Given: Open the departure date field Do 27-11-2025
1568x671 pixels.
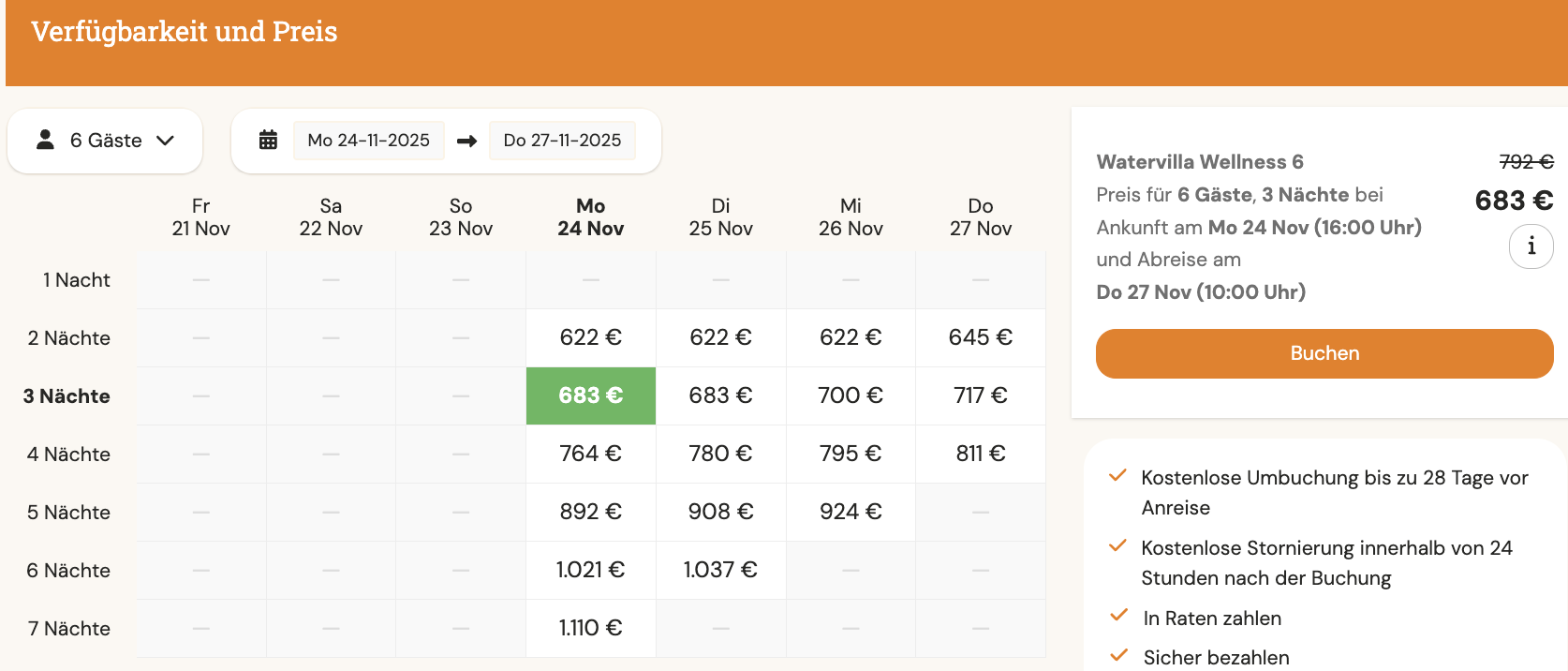Looking at the screenshot, I should pyautogui.click(x=562, y=141).
